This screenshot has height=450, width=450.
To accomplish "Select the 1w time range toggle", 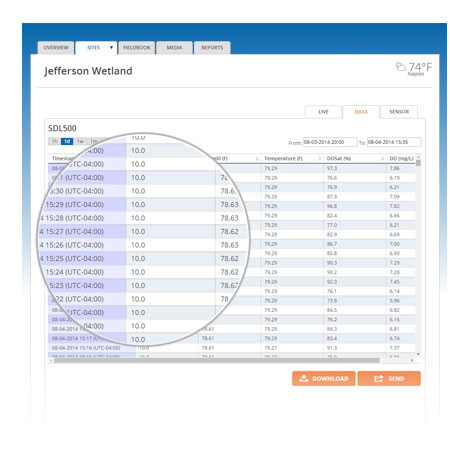I will [x=80, y=141].
